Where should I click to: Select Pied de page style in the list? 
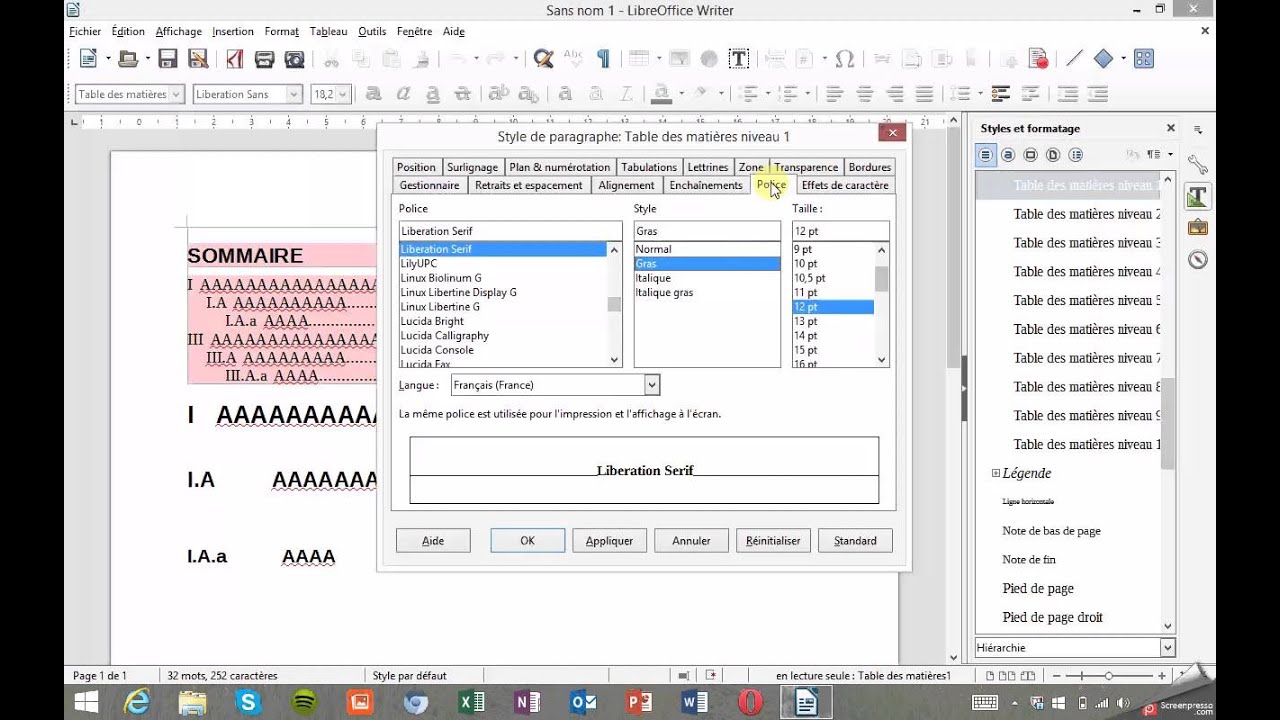tap(1038, 588)
